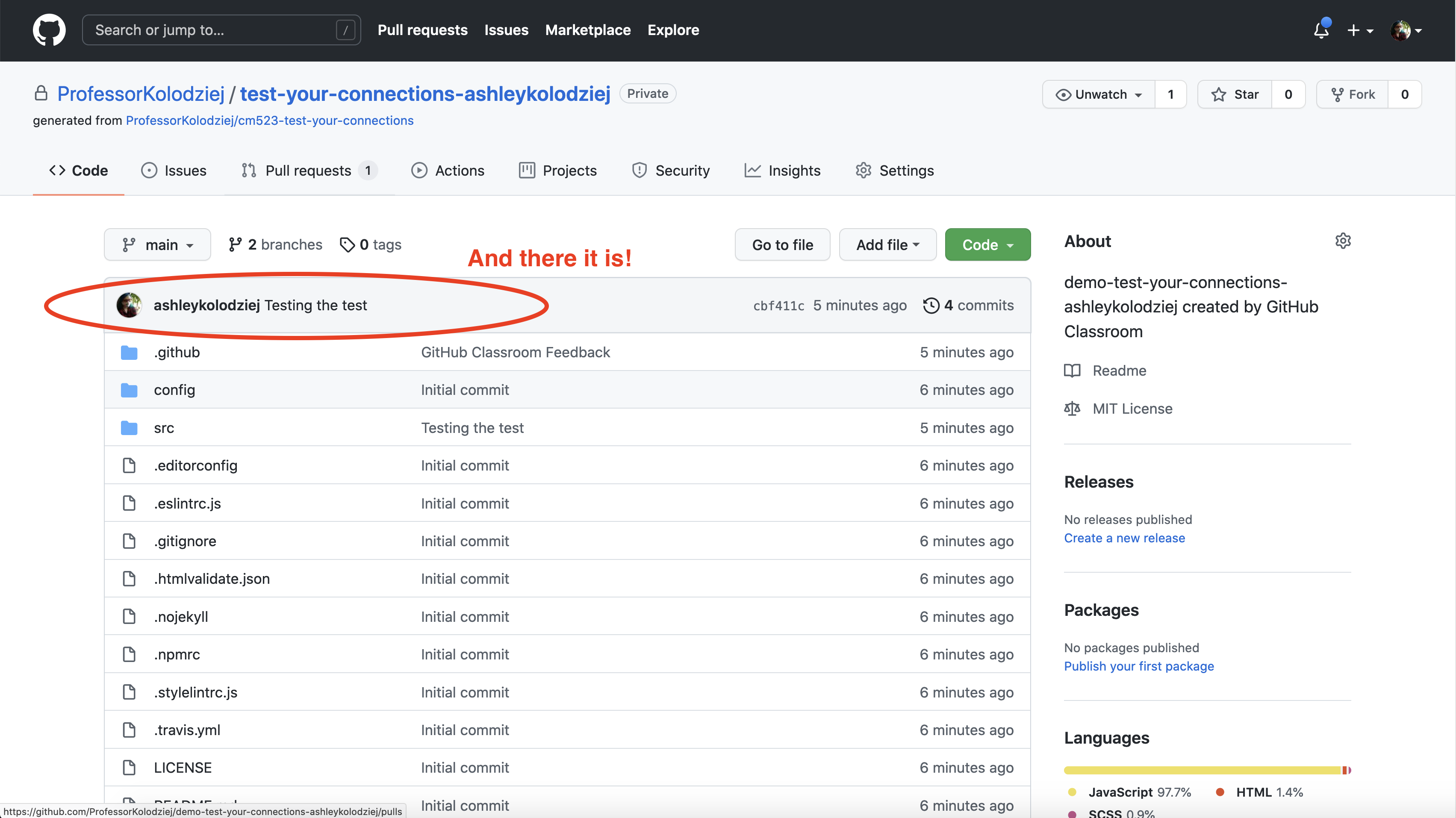Image resolution: width=1456 pixels, height=818 pixels.
Task: Click the About section gear icon
Action: (1343, 241)
